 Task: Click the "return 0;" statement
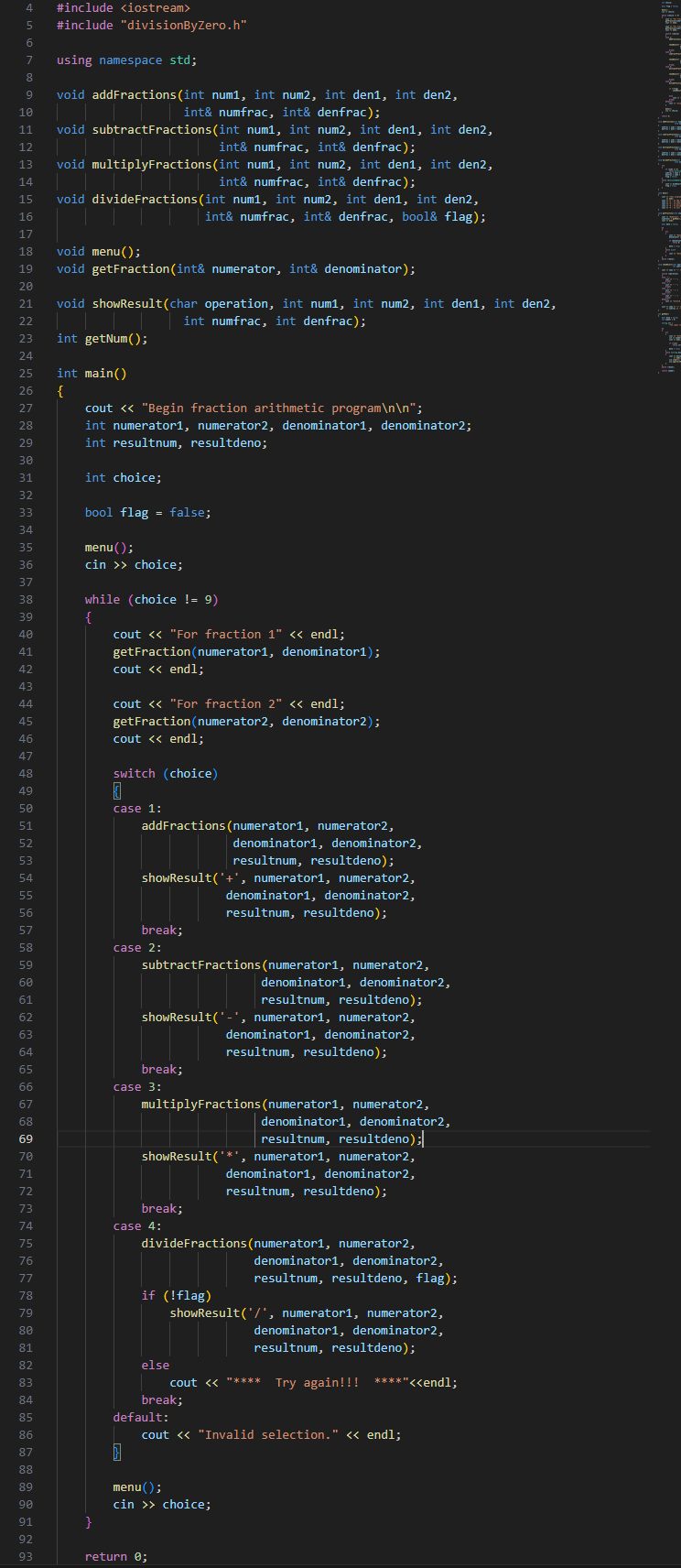coord(116,1556)
